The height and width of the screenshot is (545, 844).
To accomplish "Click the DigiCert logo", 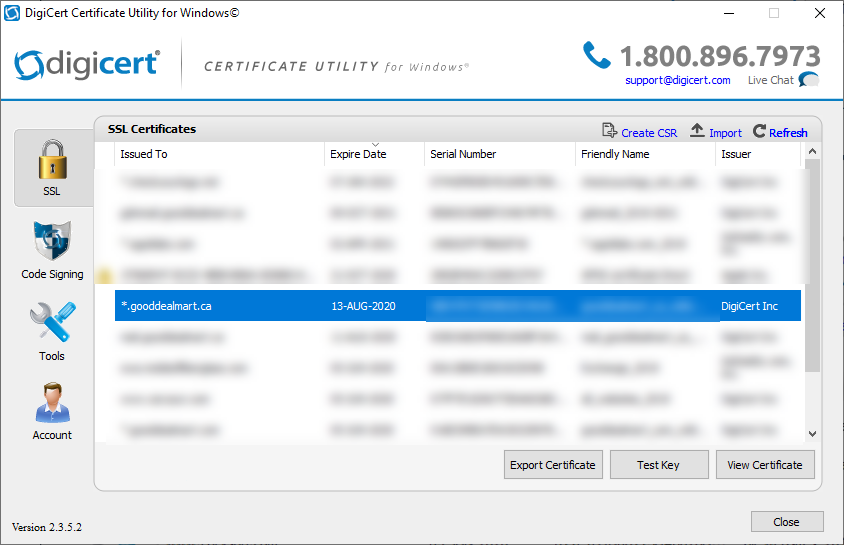I will (x=87, y=65).
